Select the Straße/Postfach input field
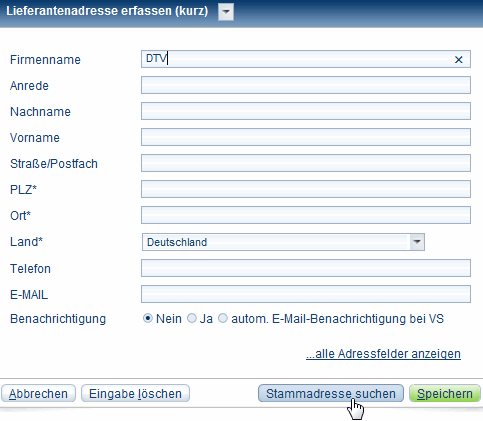The height and width of the screenshot is (421, 483). point(306,163)
